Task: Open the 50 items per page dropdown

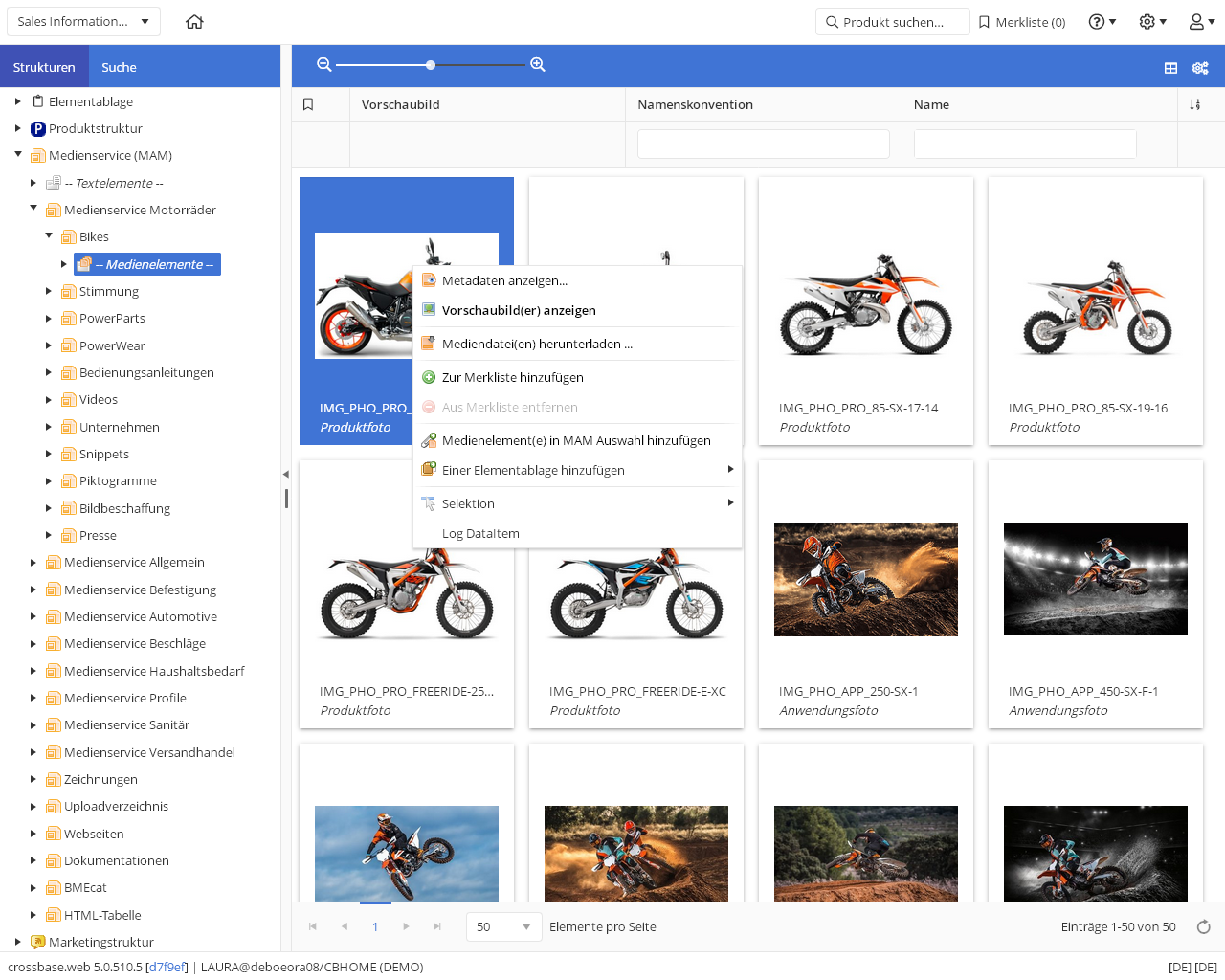Action: 503,926
